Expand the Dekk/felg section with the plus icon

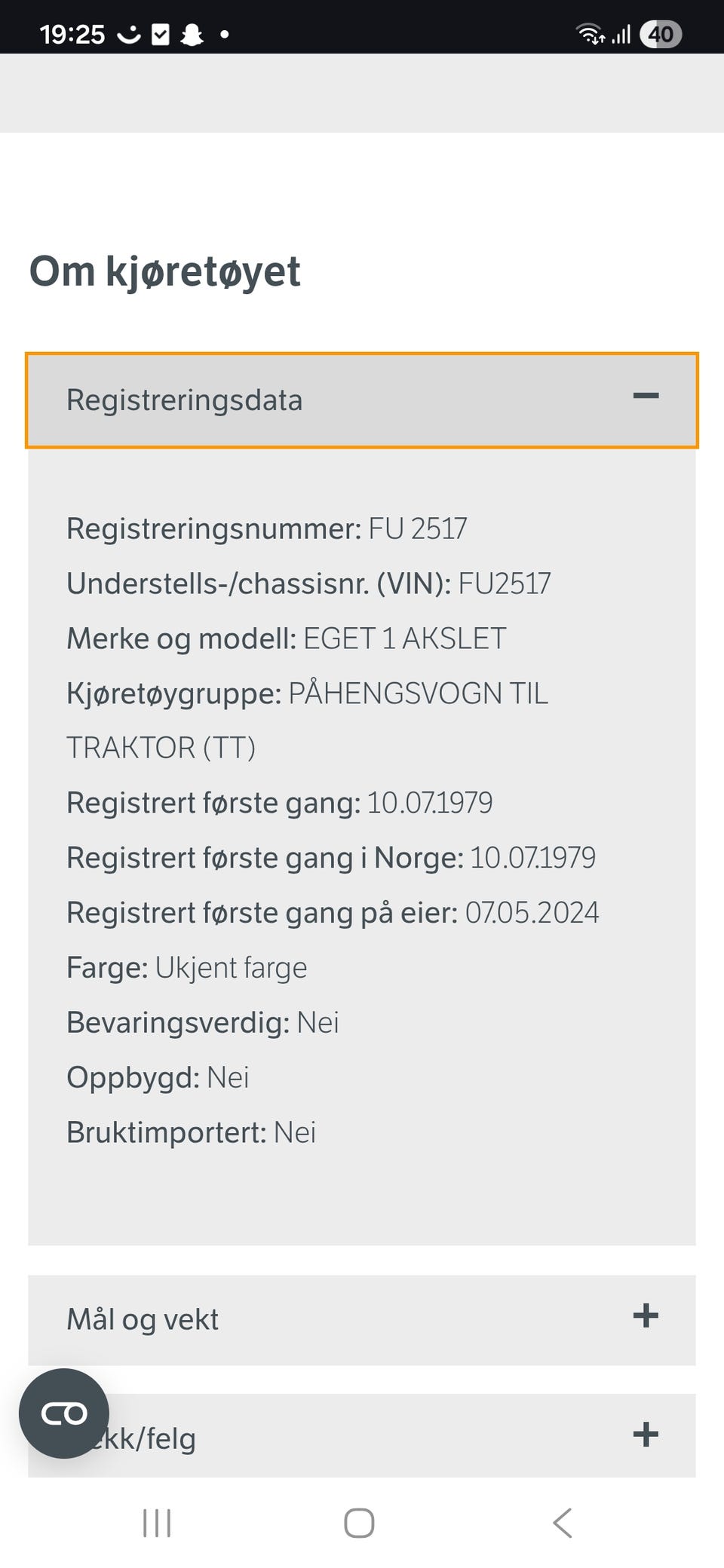[x=646, y=1434]
